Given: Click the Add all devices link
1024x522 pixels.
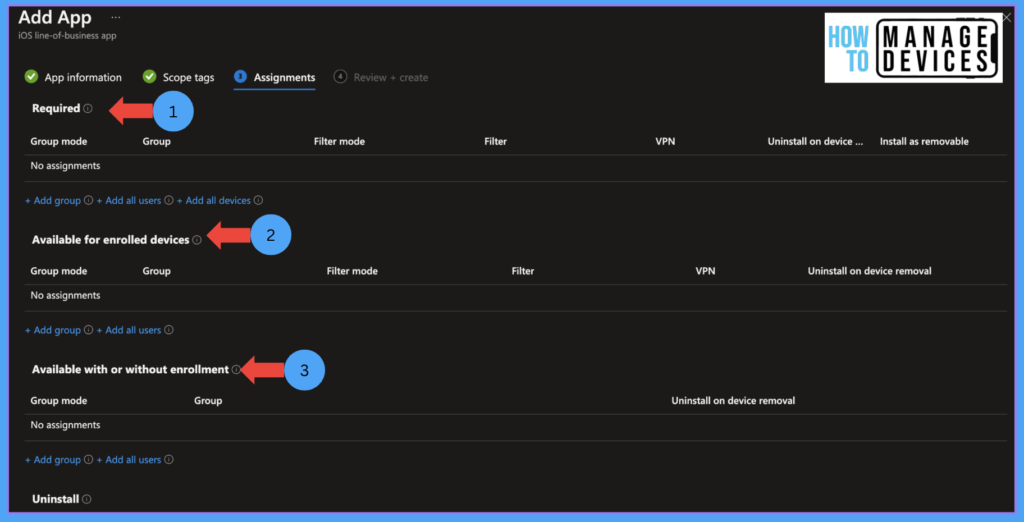Looking at the screenshot, I should tap(214, 201).
